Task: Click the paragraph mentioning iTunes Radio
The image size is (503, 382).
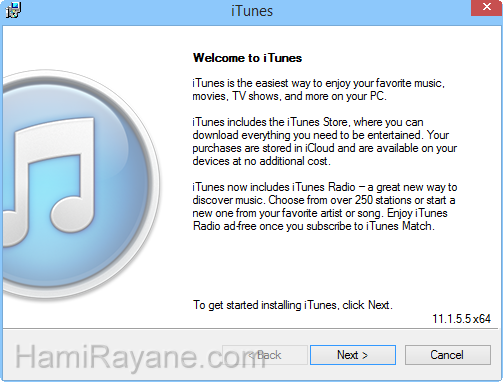Action: [325, 207]
